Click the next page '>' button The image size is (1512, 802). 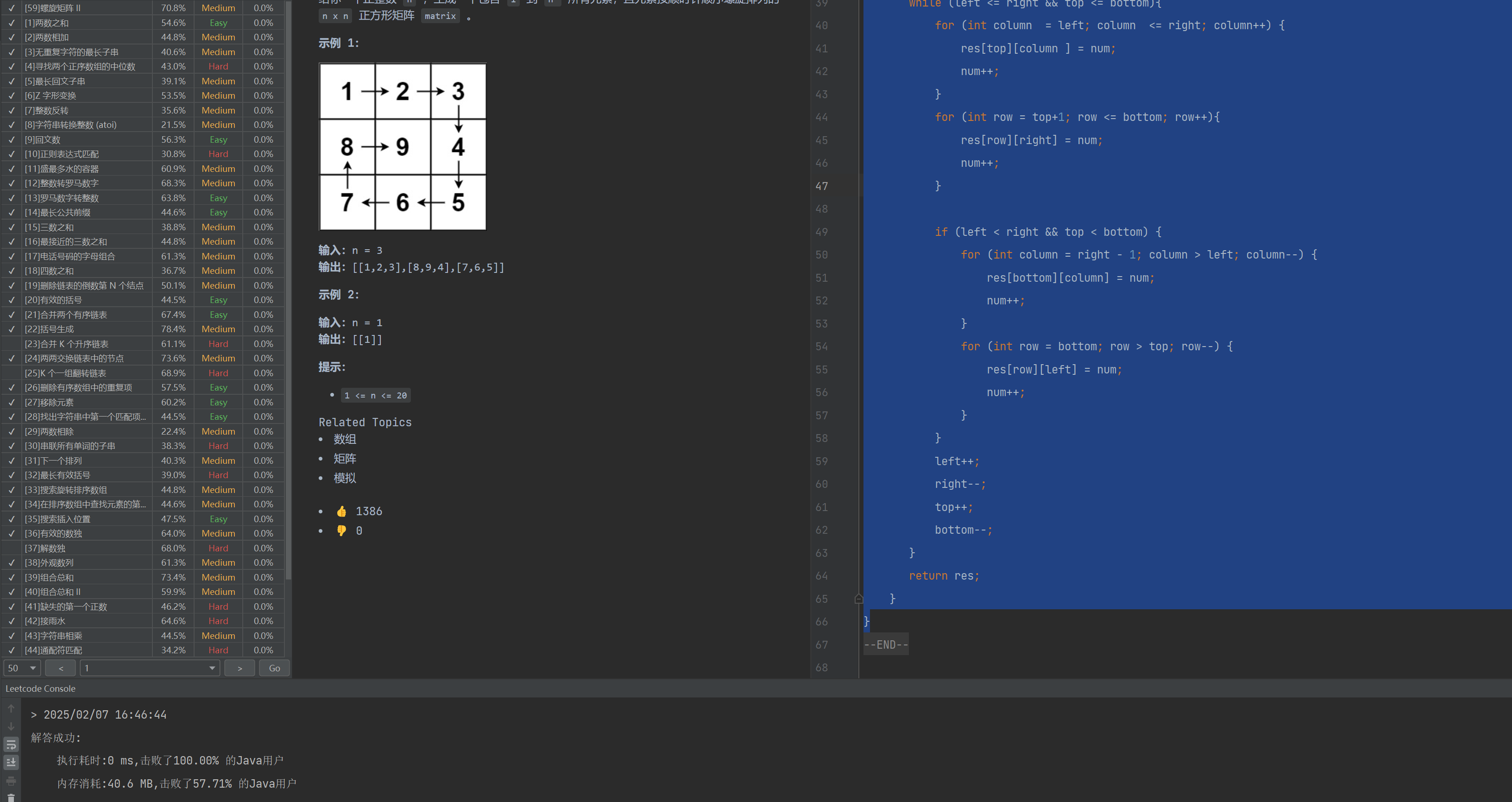(x=239, y=668)
